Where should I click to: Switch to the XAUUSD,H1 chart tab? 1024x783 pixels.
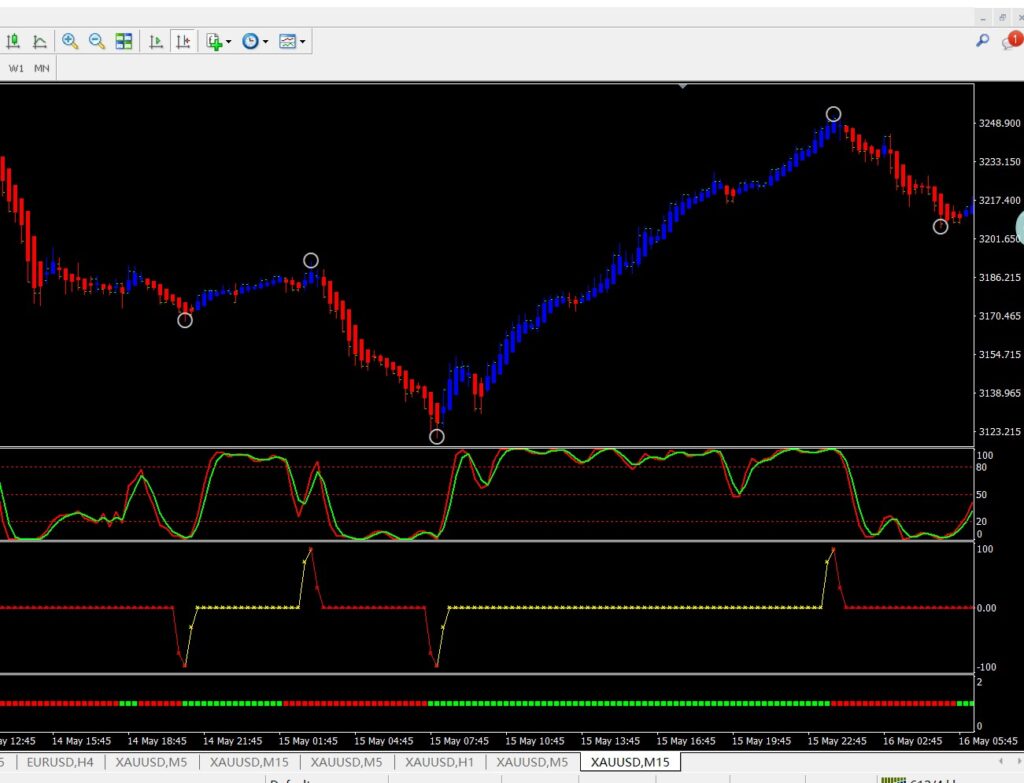(x=440, y=762)
